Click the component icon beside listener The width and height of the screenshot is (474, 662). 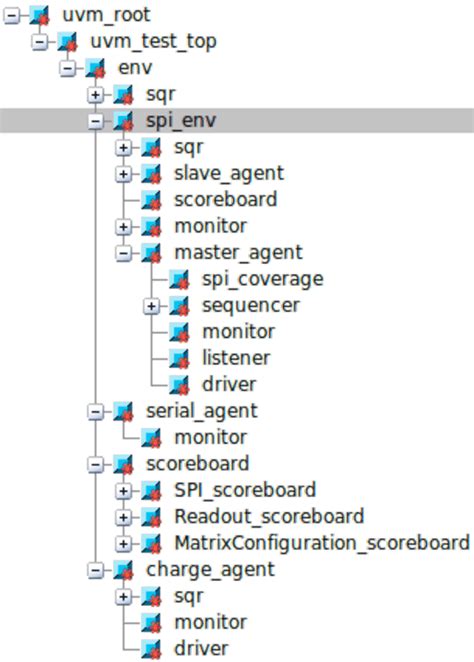[179, 359]
